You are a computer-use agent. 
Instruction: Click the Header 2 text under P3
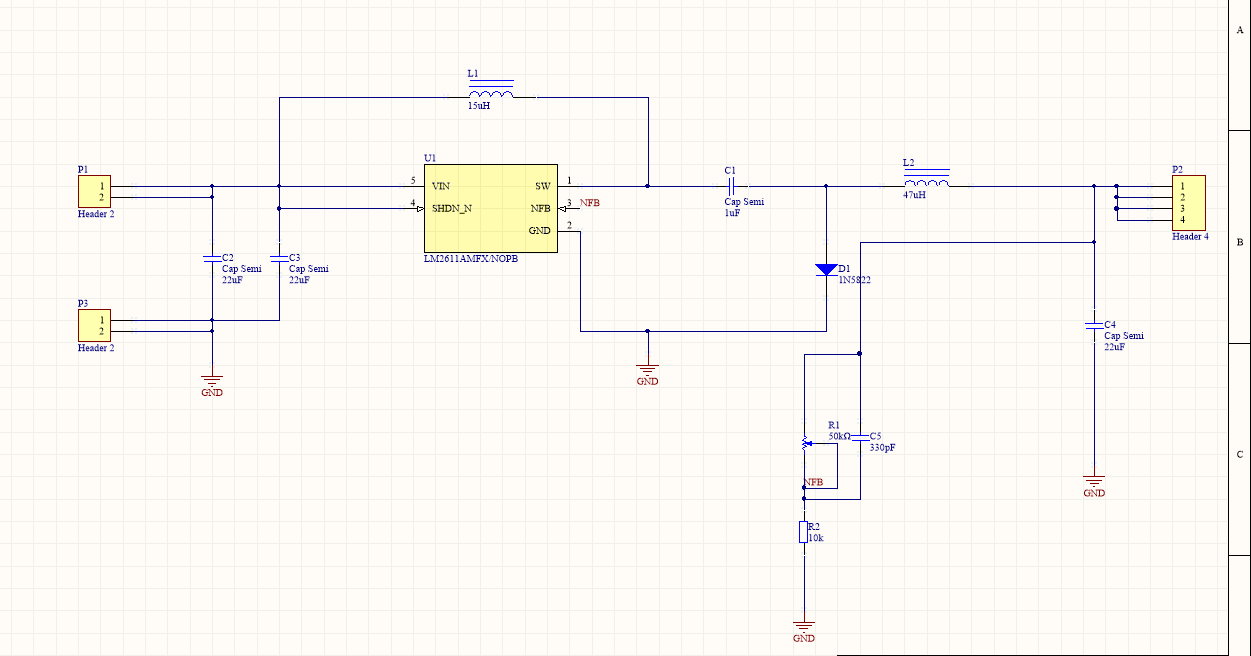tap(96, 348)
